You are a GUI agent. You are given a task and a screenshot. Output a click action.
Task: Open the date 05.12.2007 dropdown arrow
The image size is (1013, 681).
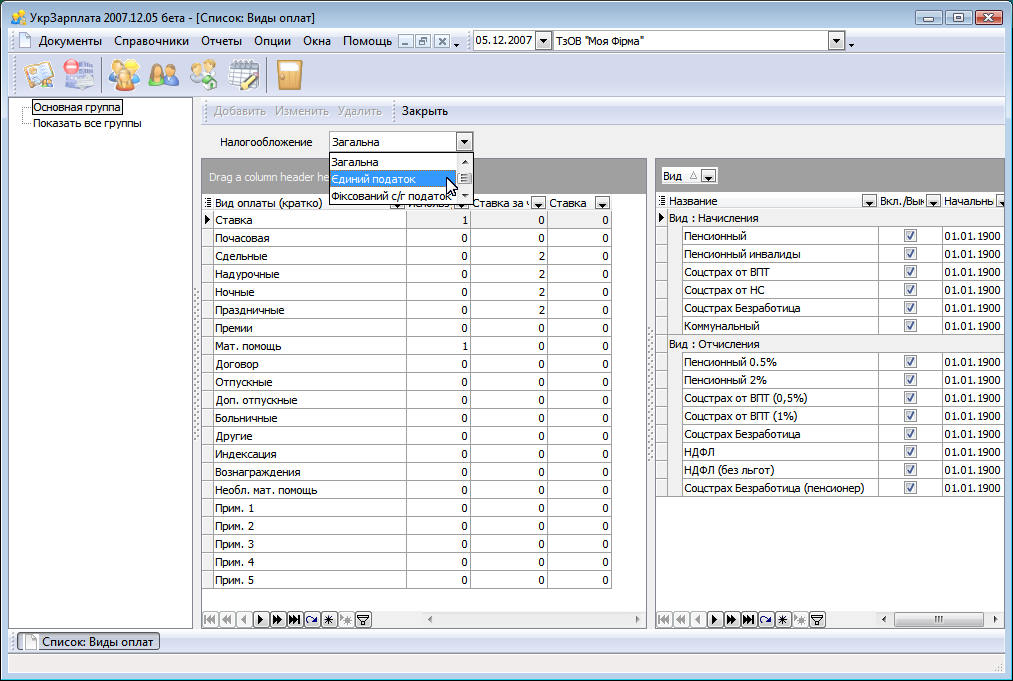[543, 41]
